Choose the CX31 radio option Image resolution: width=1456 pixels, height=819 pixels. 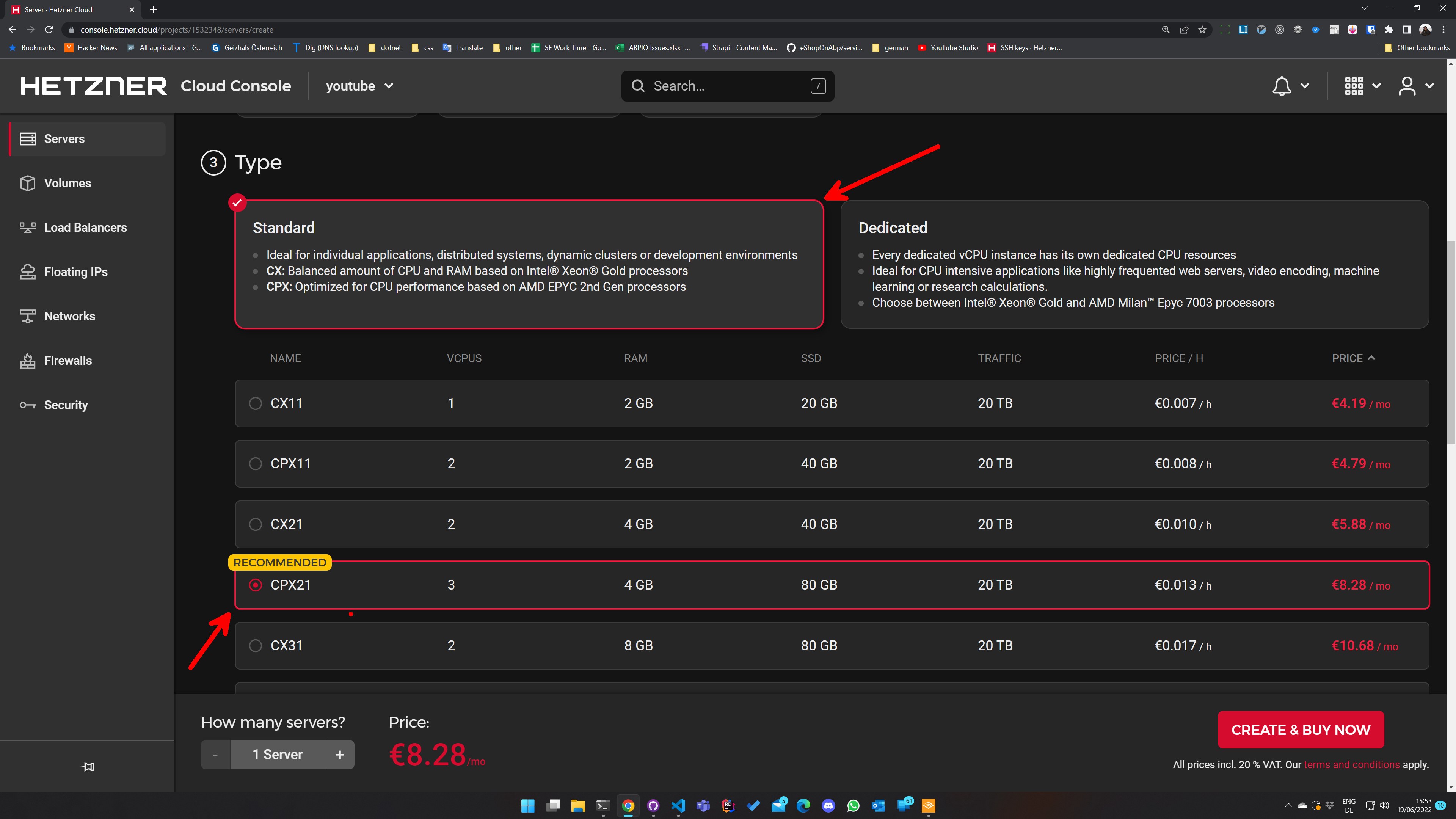coord(256,645)
